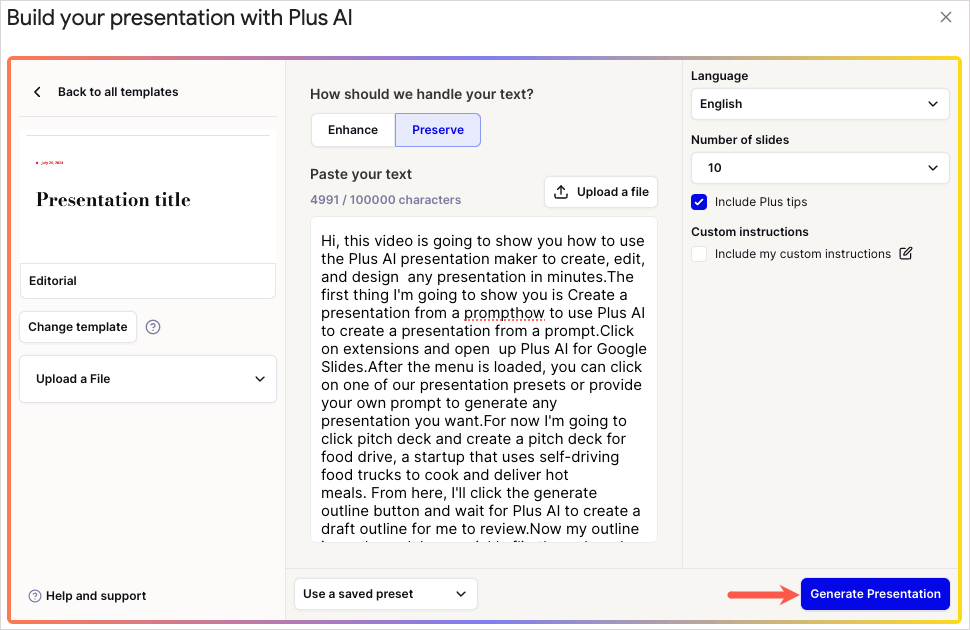Go Back to all templates
The image size is (970, 630).
coord(118,92)
